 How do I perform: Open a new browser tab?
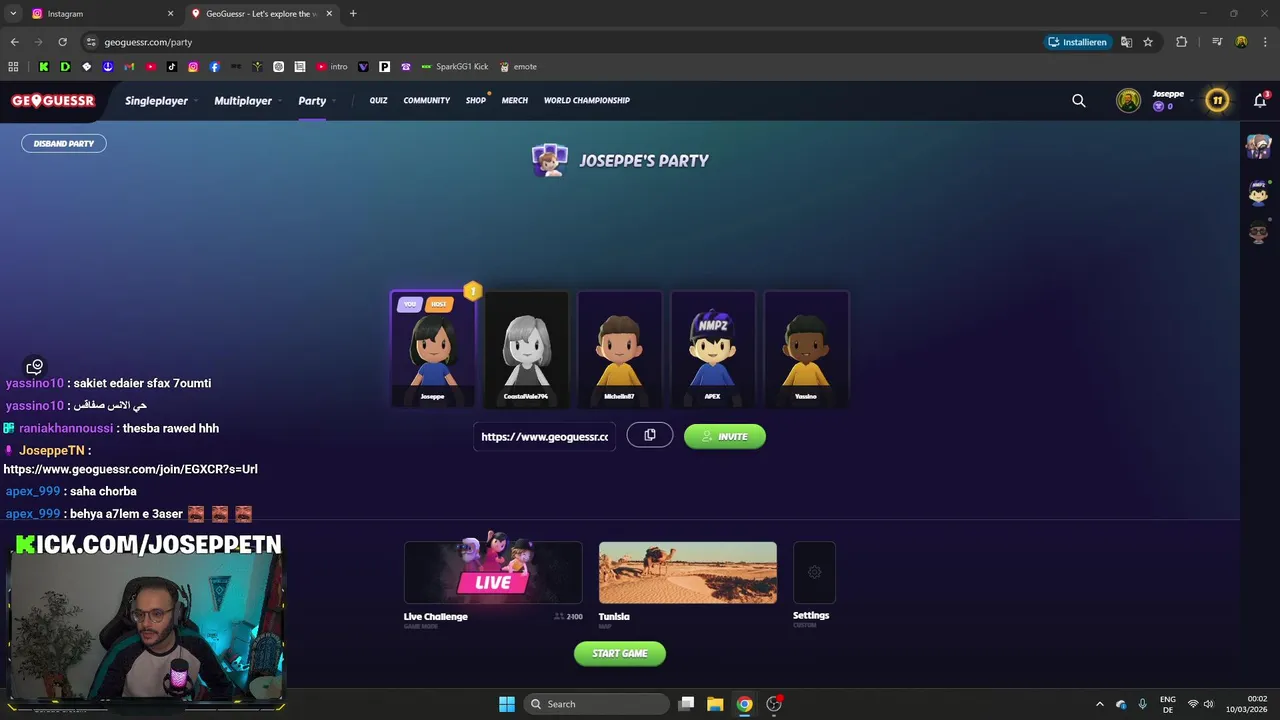click(x=353, y=14)
